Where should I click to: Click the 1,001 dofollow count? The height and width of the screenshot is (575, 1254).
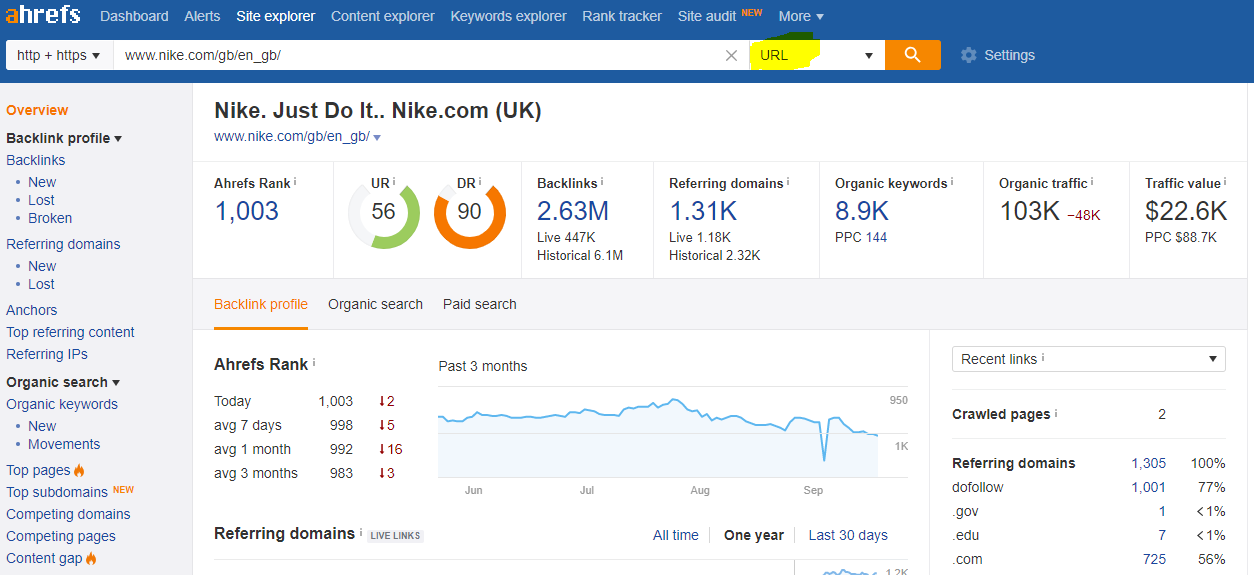(x=1148, y=487)
